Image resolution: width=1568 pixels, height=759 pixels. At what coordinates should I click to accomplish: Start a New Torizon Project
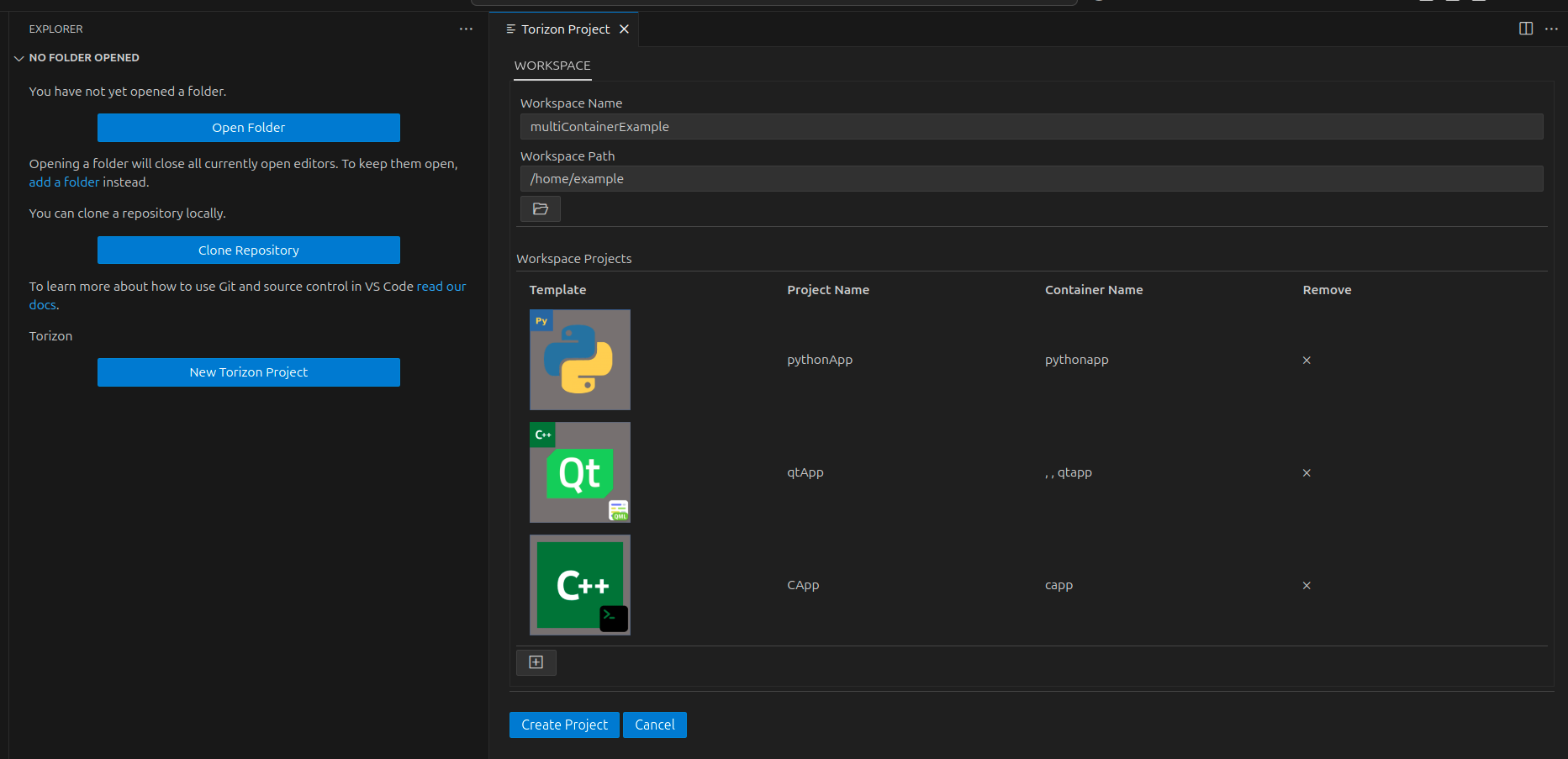[248, 372]
